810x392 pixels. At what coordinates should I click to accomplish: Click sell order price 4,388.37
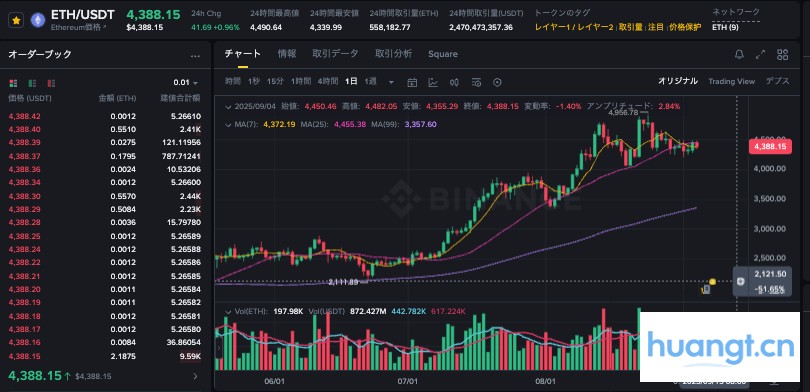pos(24,156)
